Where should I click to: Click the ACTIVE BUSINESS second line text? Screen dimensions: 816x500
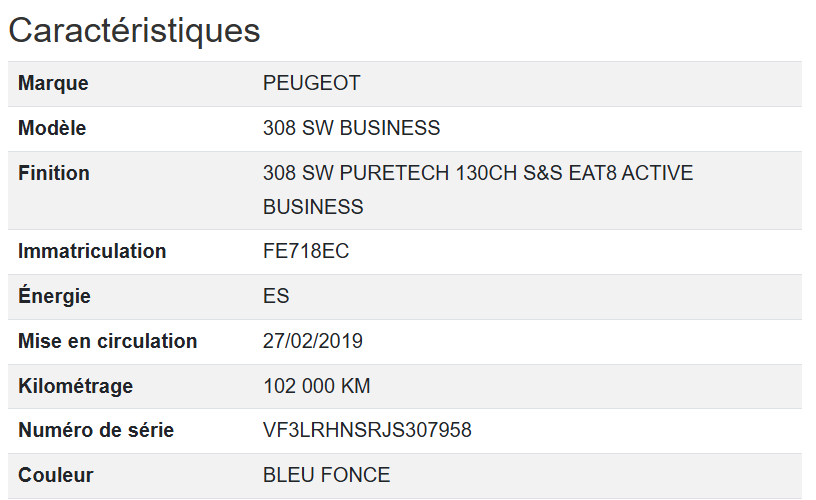pos(313,207)
